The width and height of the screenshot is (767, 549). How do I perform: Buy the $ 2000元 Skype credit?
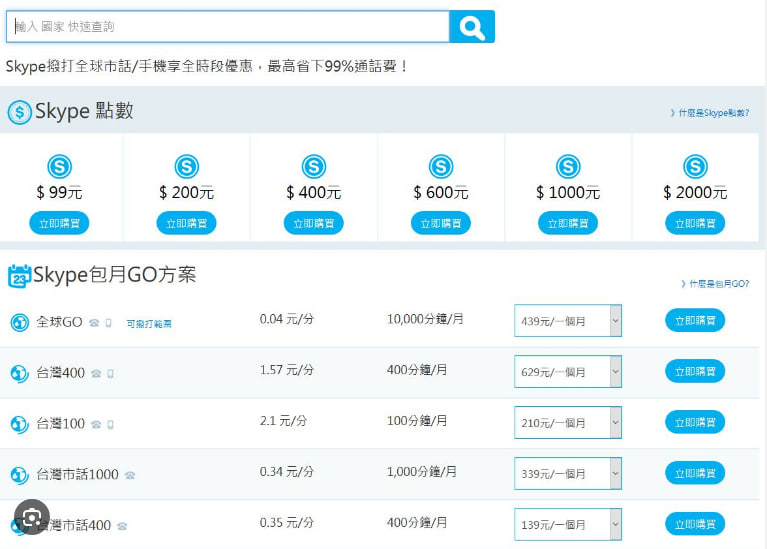click(x=695, y=223)
